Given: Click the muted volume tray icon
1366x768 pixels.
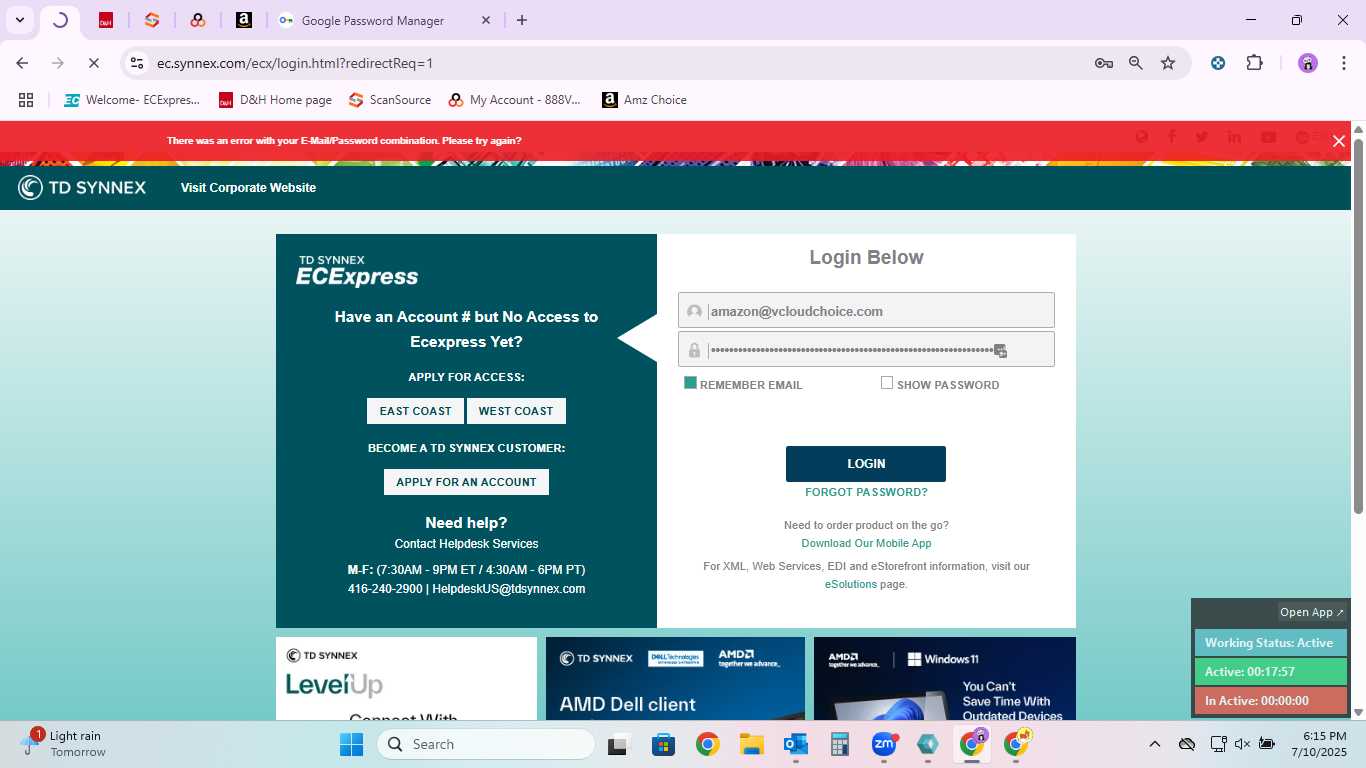Looking at the screenshot, I should (1243, 744).
